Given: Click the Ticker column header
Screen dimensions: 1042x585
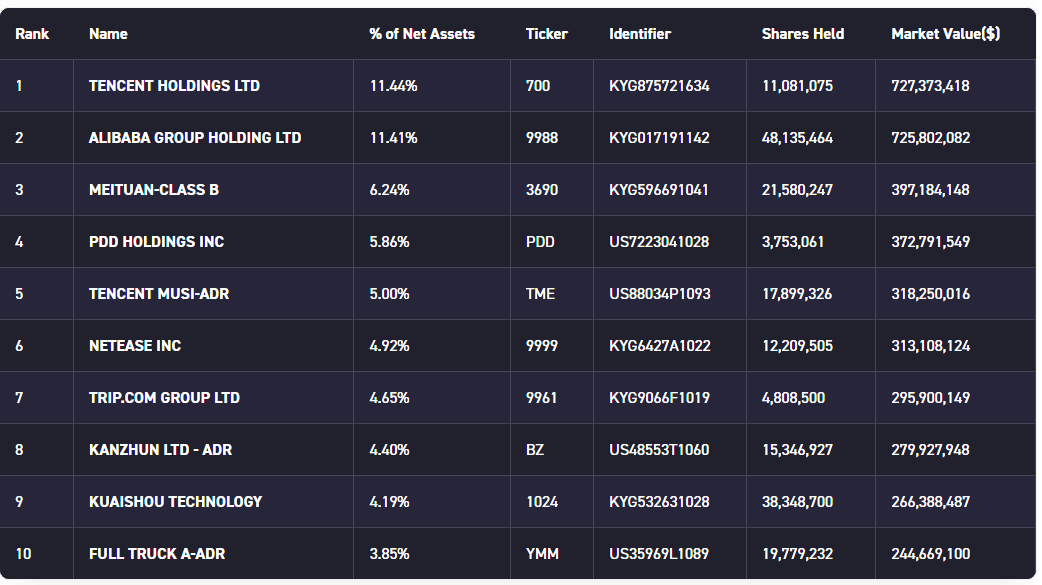Looking at the screenshot, I should pyautogui.click(x=546, y=34).
